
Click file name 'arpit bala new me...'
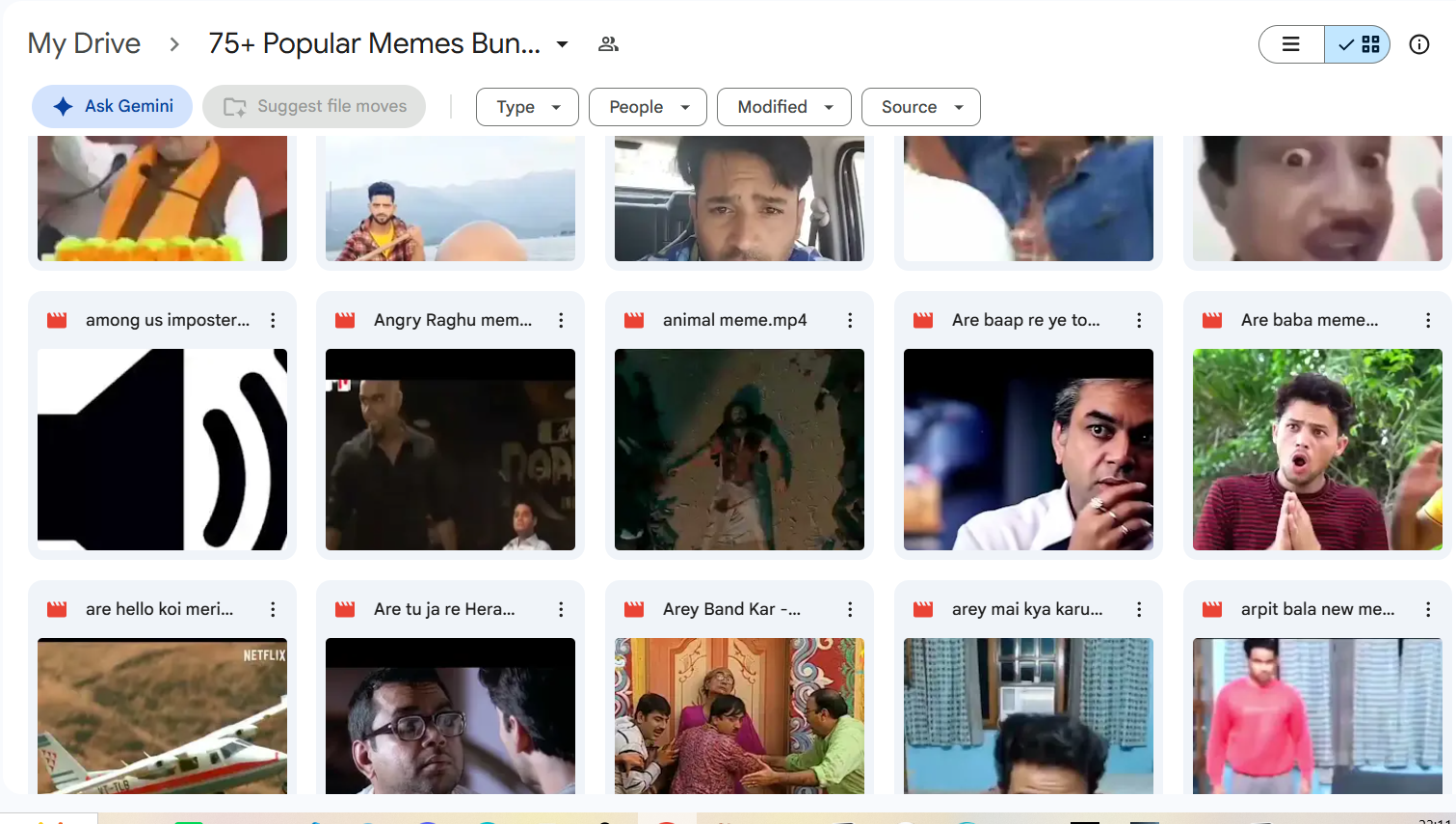tap(1317, 609)
